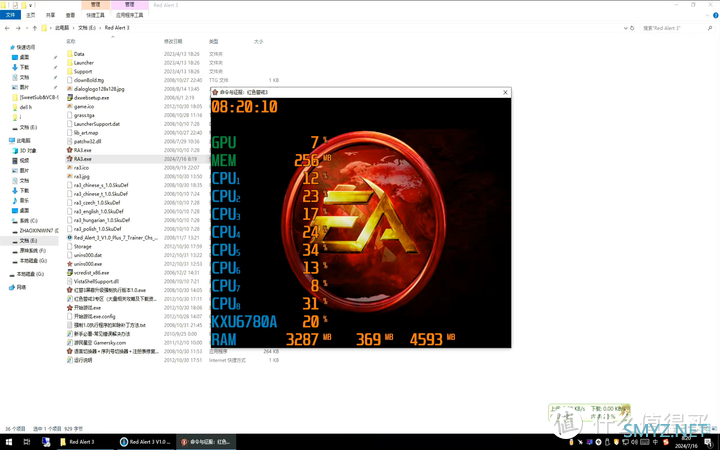Image resolution: width=720 pixels, height=450 pixels.
Task: Open the quick access toolbar dropdown
Action: pos(31,5)
